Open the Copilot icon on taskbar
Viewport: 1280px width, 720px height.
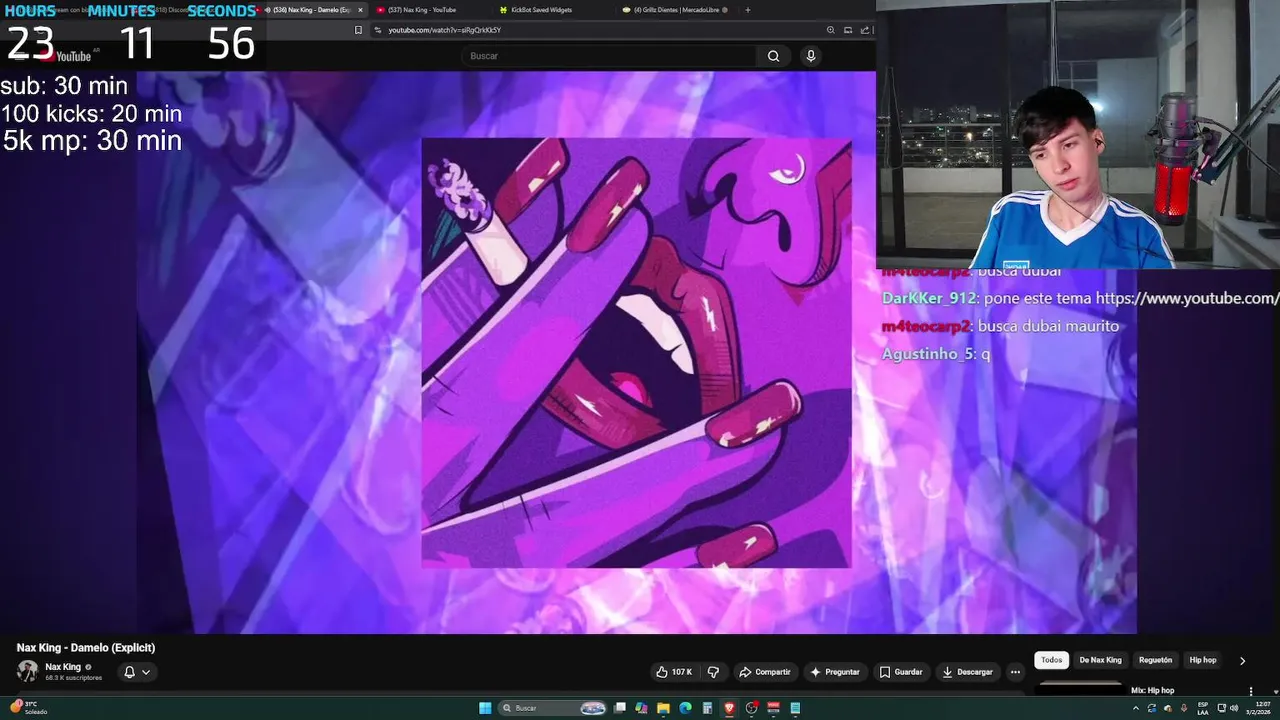tap(641, 708)
